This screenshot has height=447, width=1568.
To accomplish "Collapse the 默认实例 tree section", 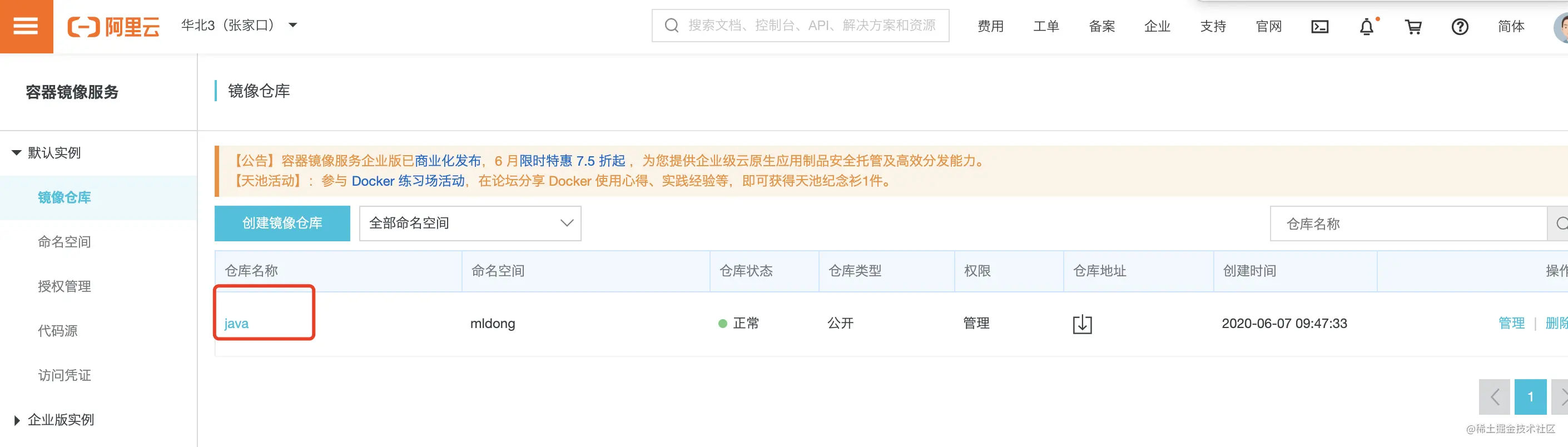I will (17, 153).
